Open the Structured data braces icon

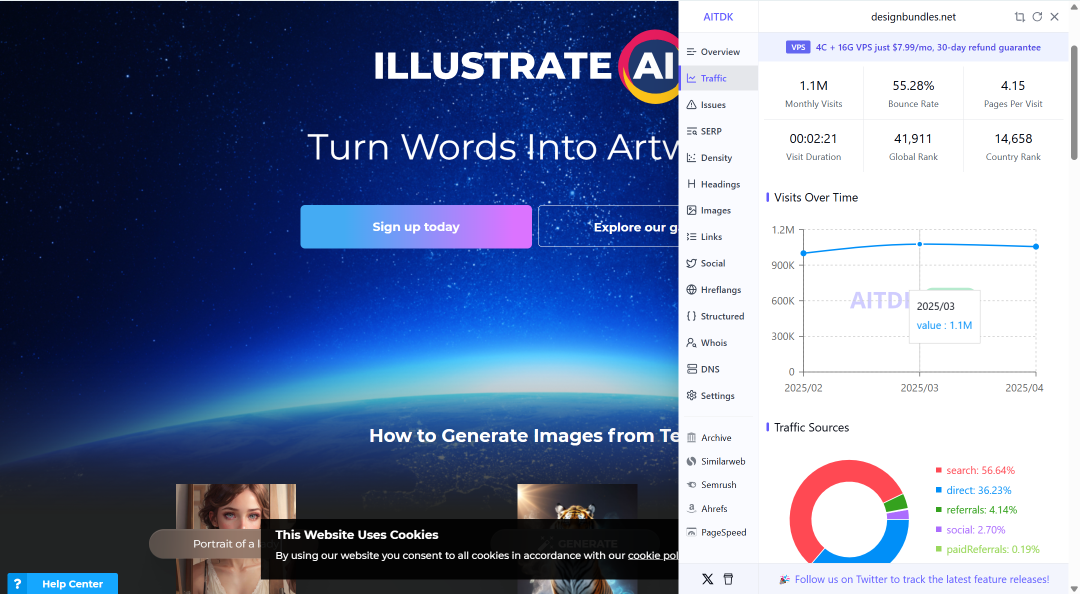click(691, 316)
